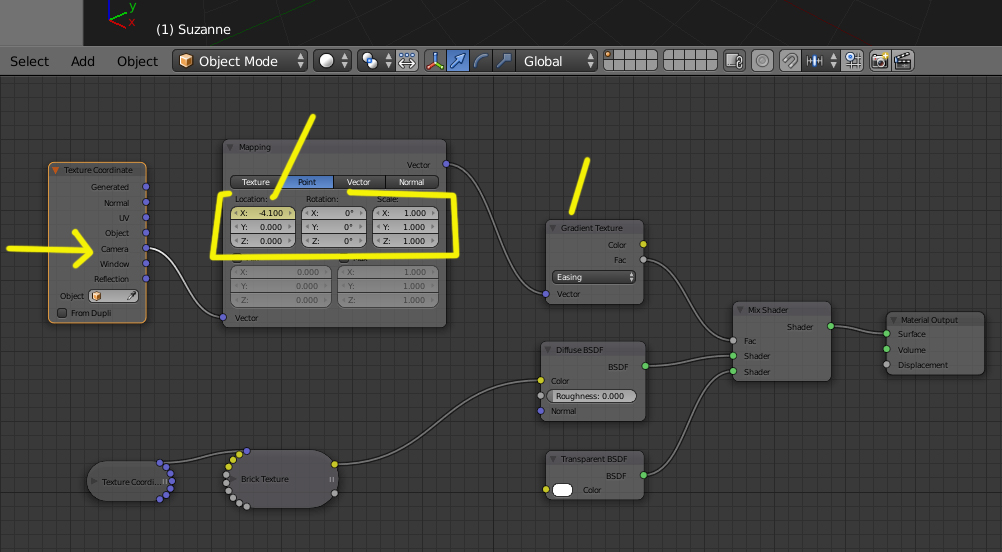Click the OpenGL render camera icon
The width and height of the screenshot is (1002, 552).
(880, 61)
